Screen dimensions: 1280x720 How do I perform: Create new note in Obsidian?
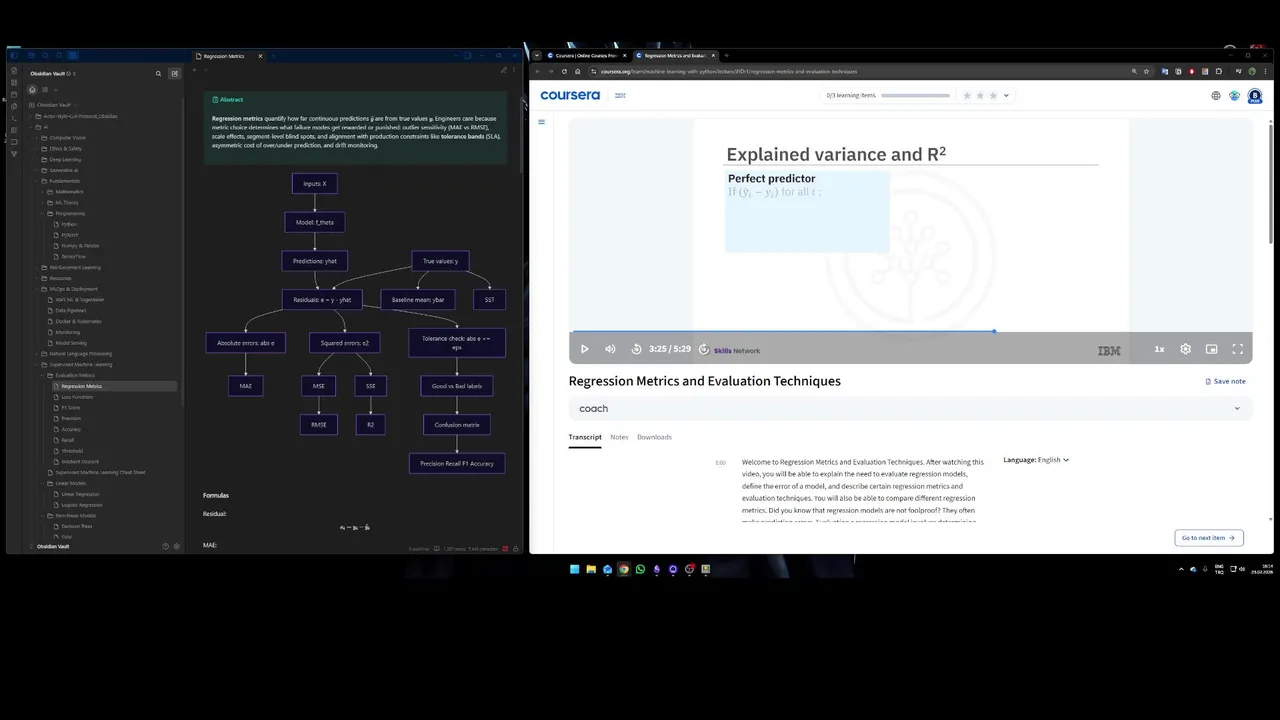pos(174,73)
